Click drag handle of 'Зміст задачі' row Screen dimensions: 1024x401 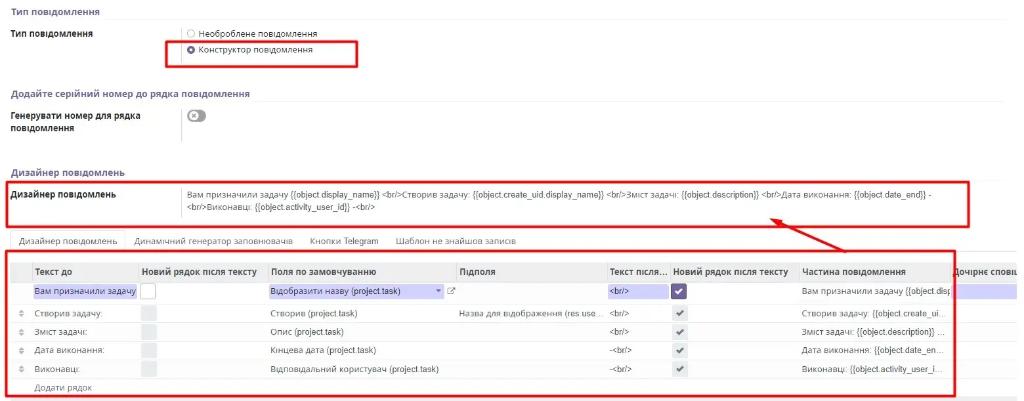pos(21,332)
